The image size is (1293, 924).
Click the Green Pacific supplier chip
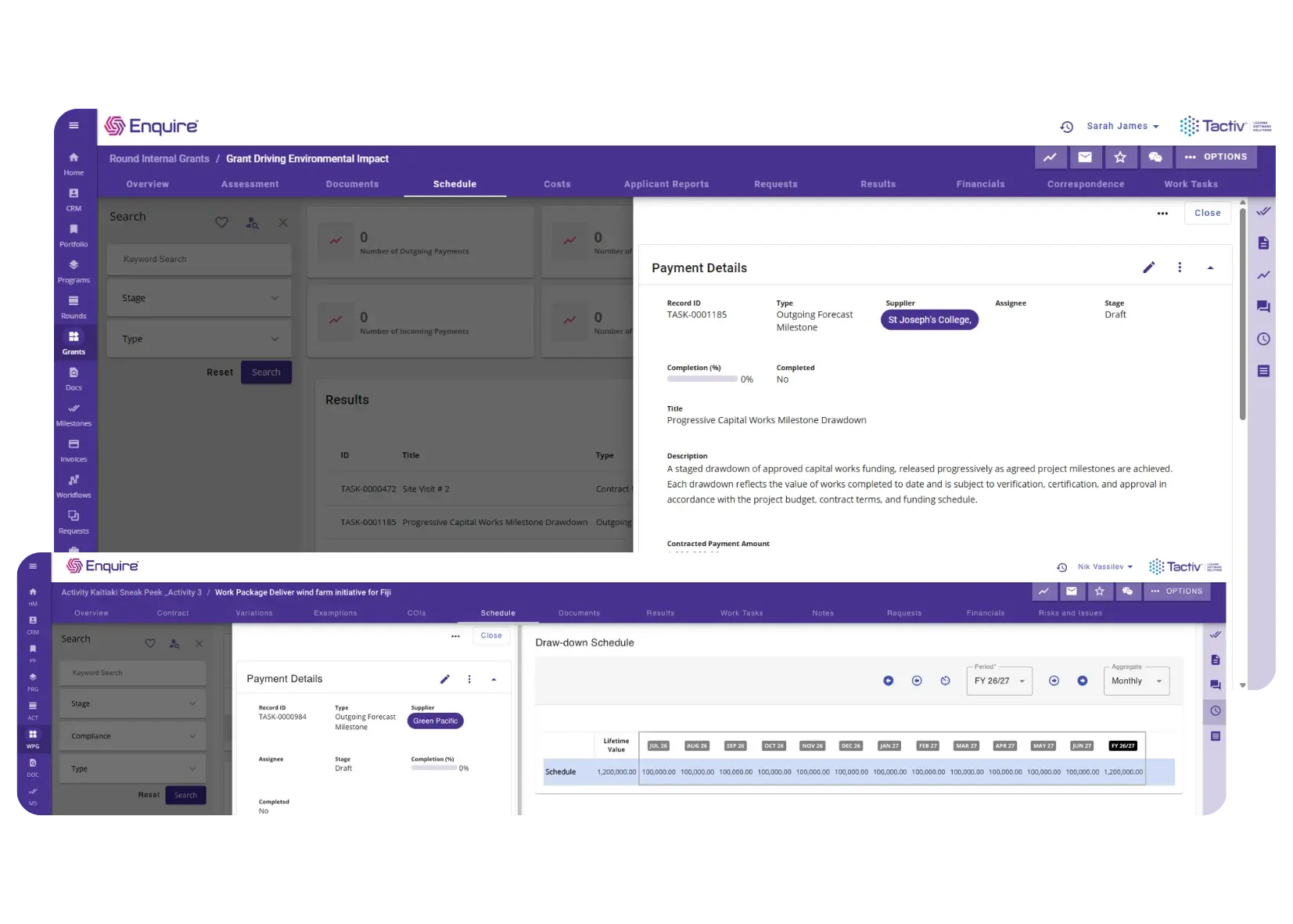click(436, 721)
